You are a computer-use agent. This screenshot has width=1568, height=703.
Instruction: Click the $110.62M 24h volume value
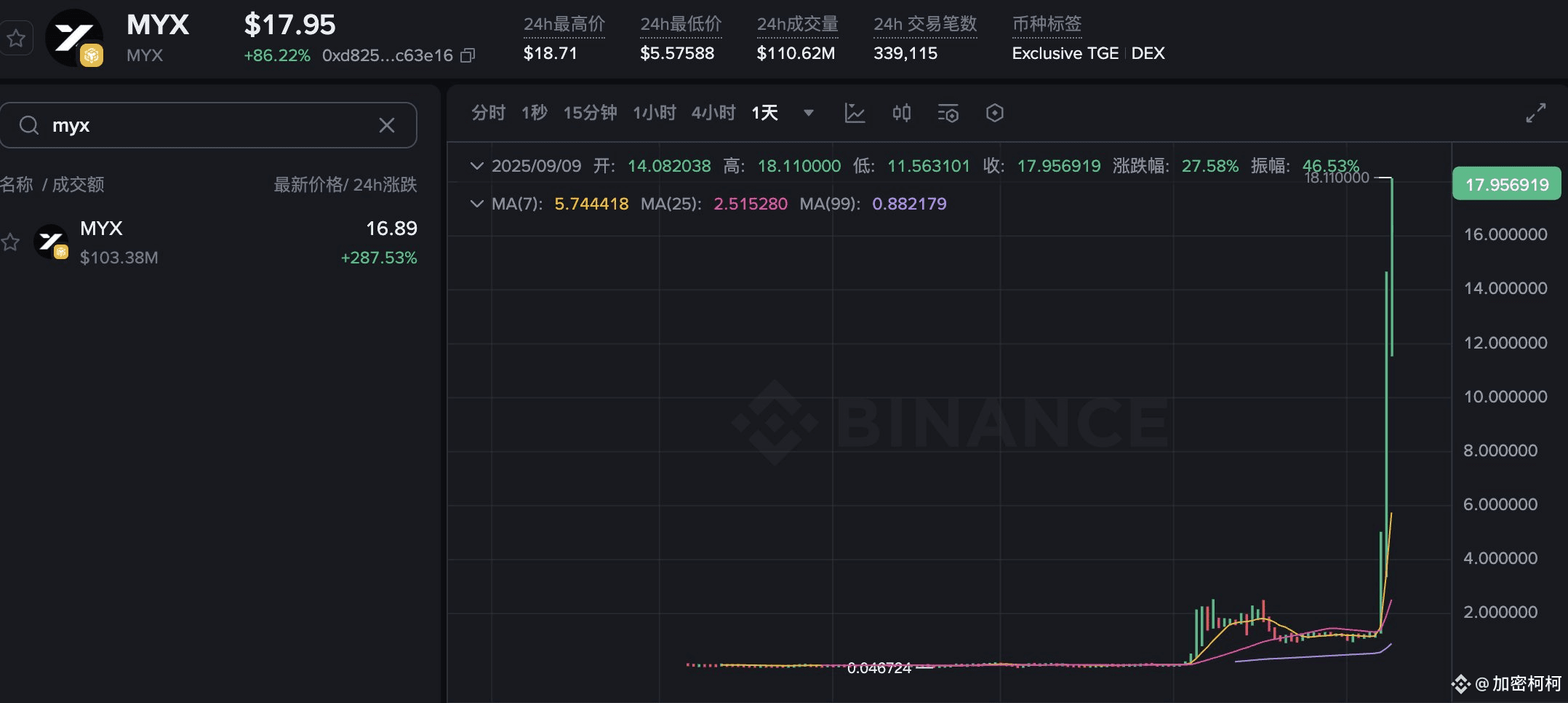click(796, 53)
